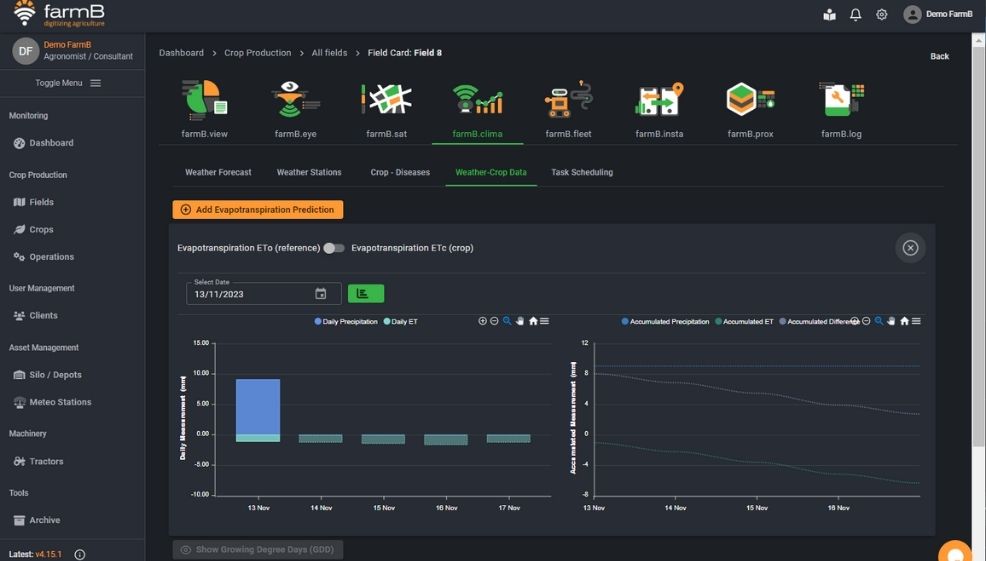Toggle Daily Precipitation legend series
Screen dimensions: 986x561
point(346,321)
